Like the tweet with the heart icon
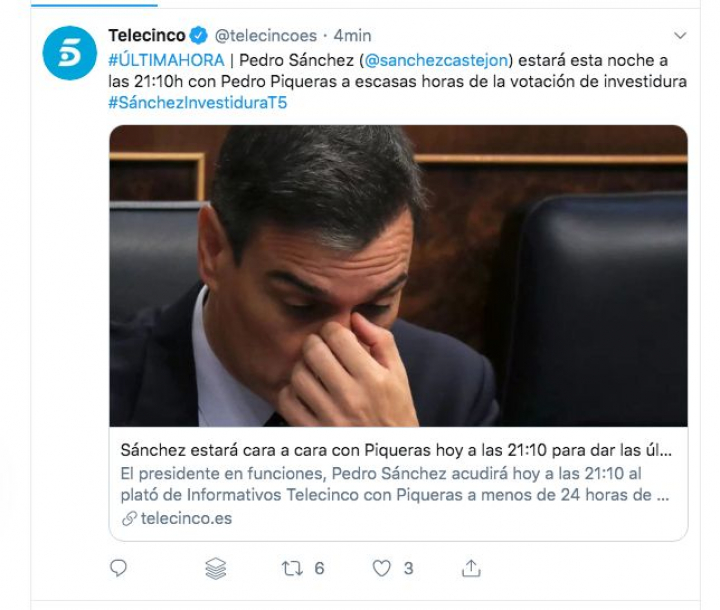The height and width of the screenshot is (610, 720). pyautogui.click(x=381, y=569)
